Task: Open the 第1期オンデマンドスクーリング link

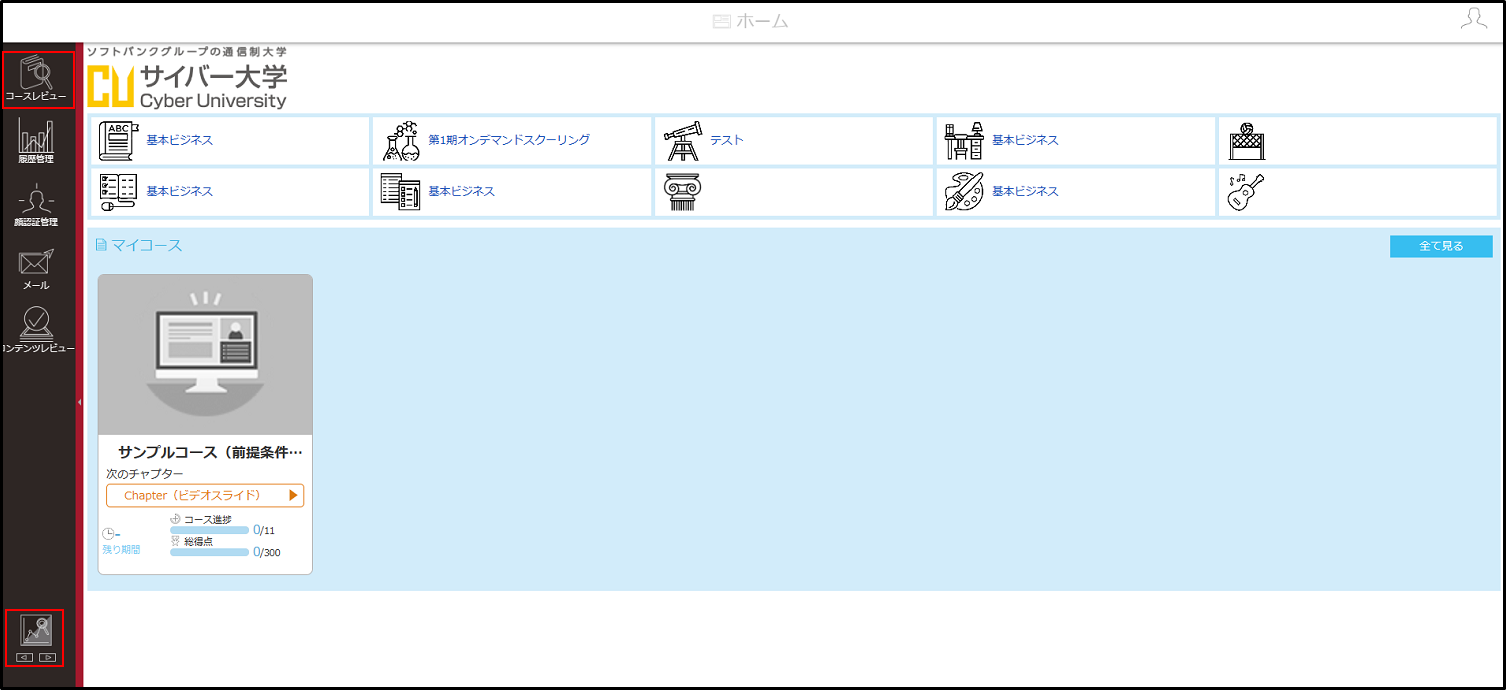Action: [x=509, y=140]
